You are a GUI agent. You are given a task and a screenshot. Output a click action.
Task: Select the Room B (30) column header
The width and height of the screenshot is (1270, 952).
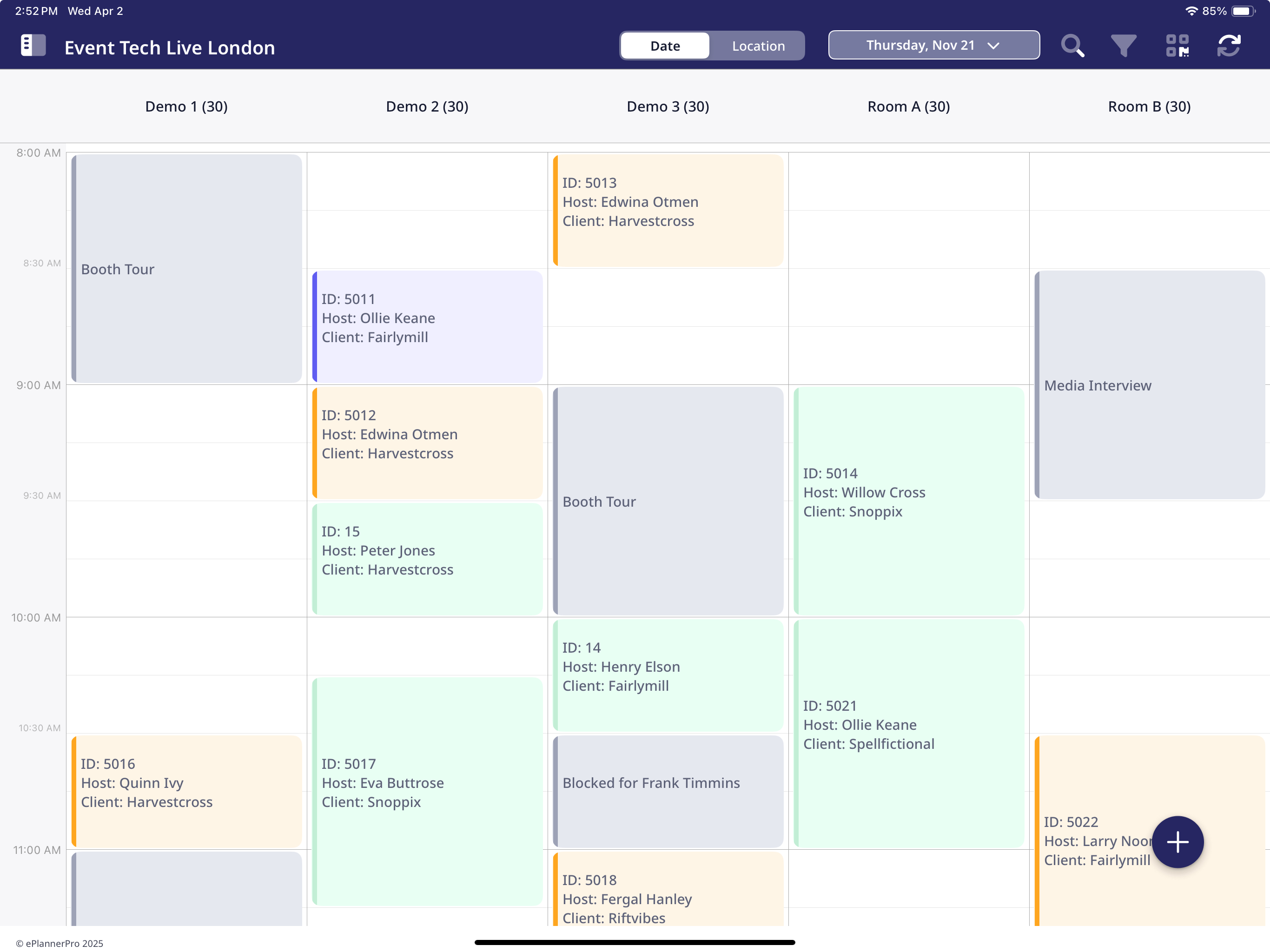pyautogui.click(x=1149, y=107)
